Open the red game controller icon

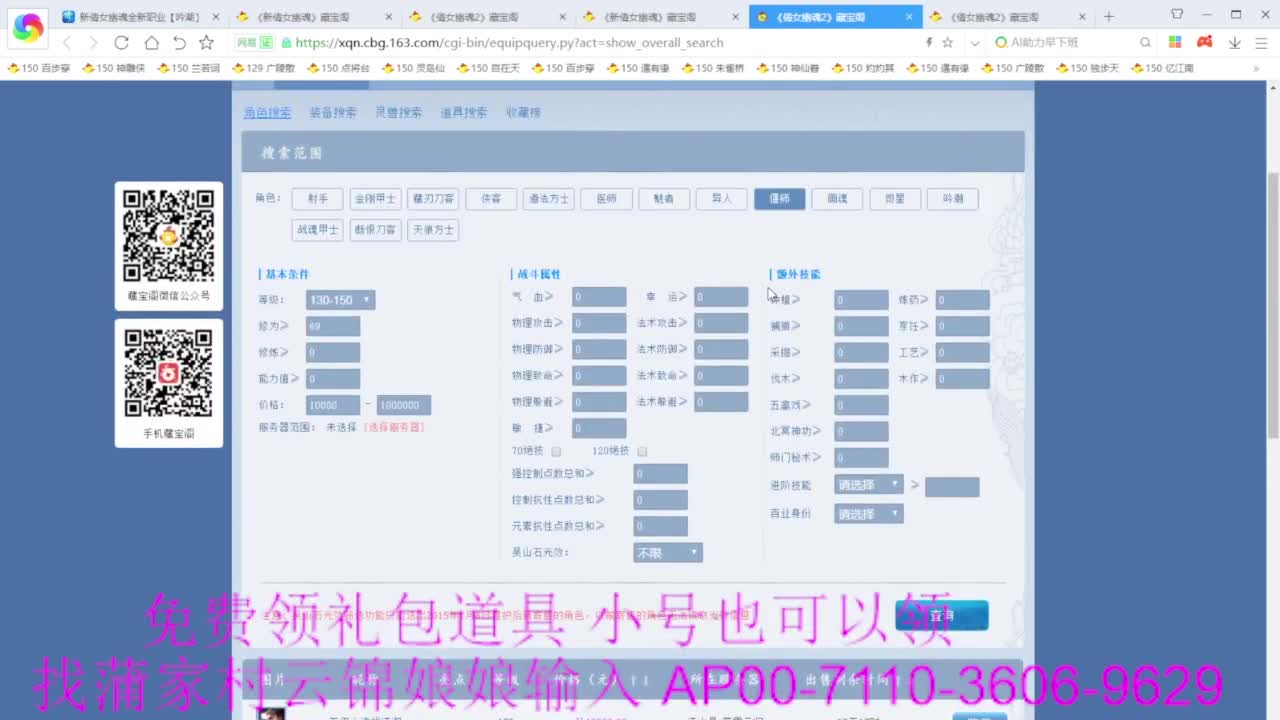coord(1205,43)
